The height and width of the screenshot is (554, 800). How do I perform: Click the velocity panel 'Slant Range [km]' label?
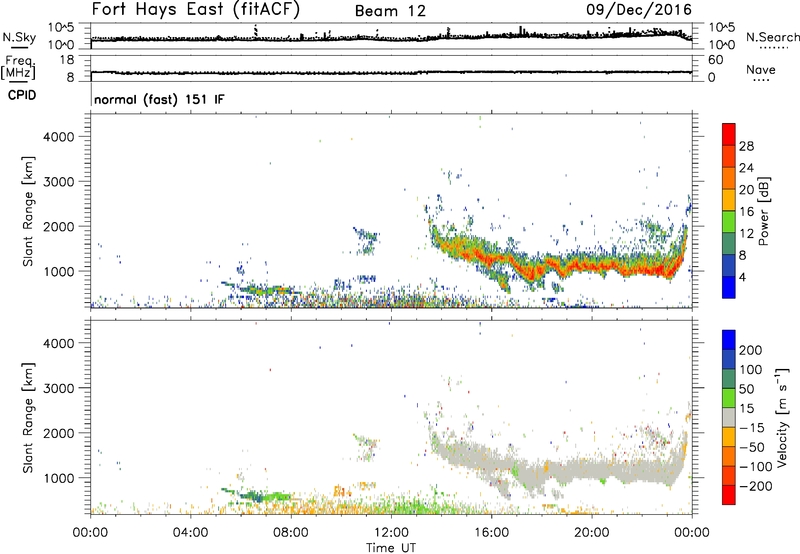pos(28,418)
